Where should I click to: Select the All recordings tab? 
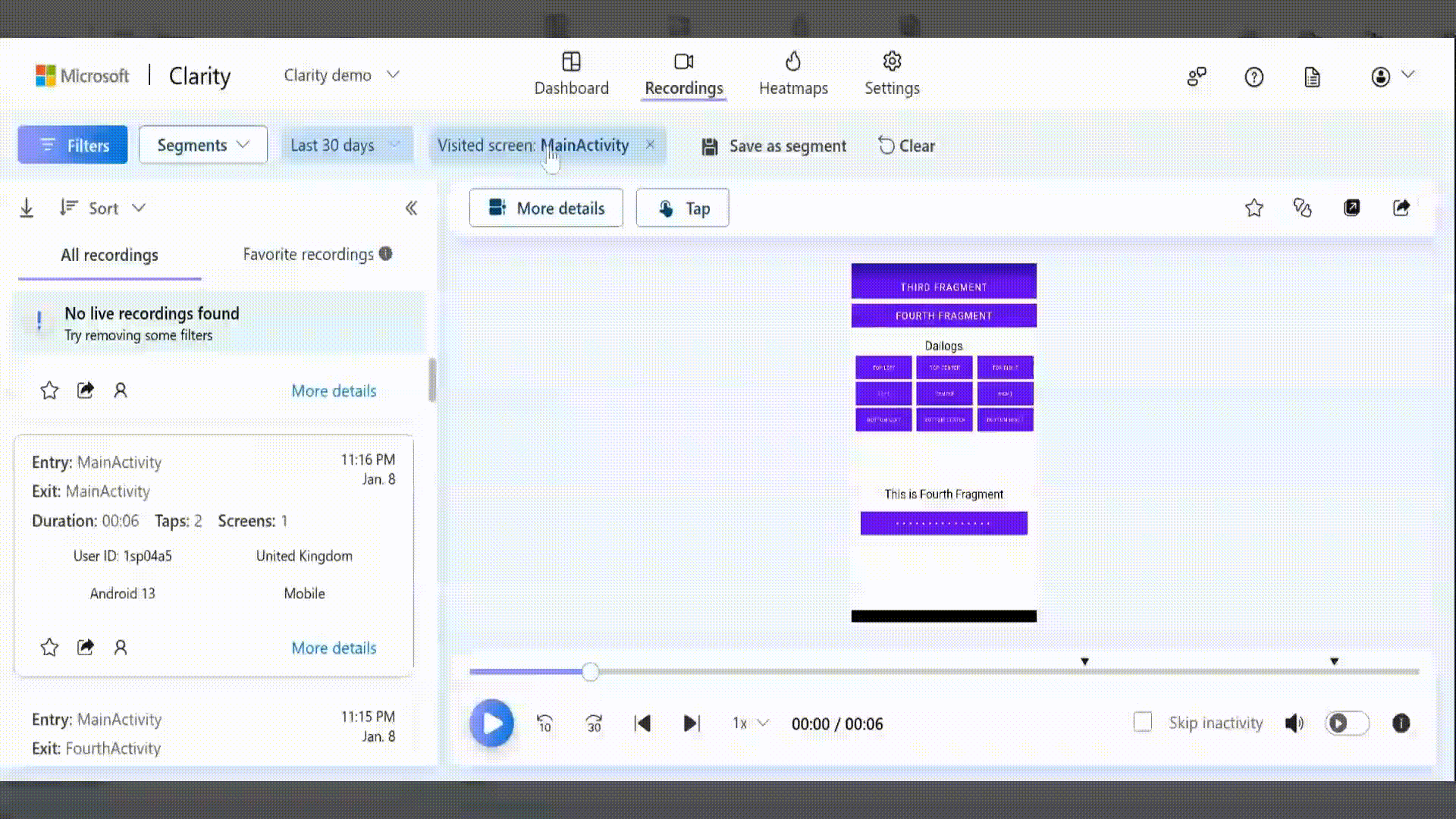109,254
